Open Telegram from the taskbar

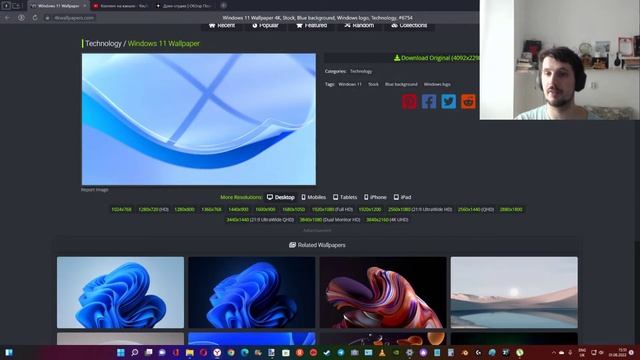pyautogui.click(x=341, y=353)
